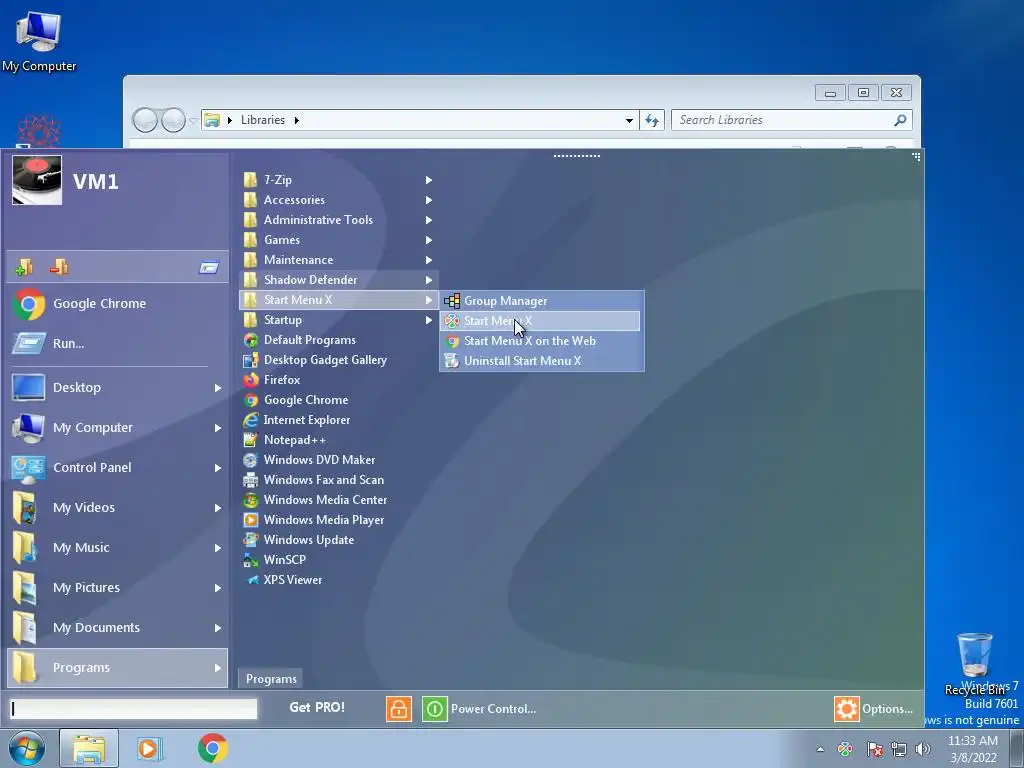Viewport: 1024px width, 768px height.
Task: Select the Programs item in left pane
Action: click(117, 667)
